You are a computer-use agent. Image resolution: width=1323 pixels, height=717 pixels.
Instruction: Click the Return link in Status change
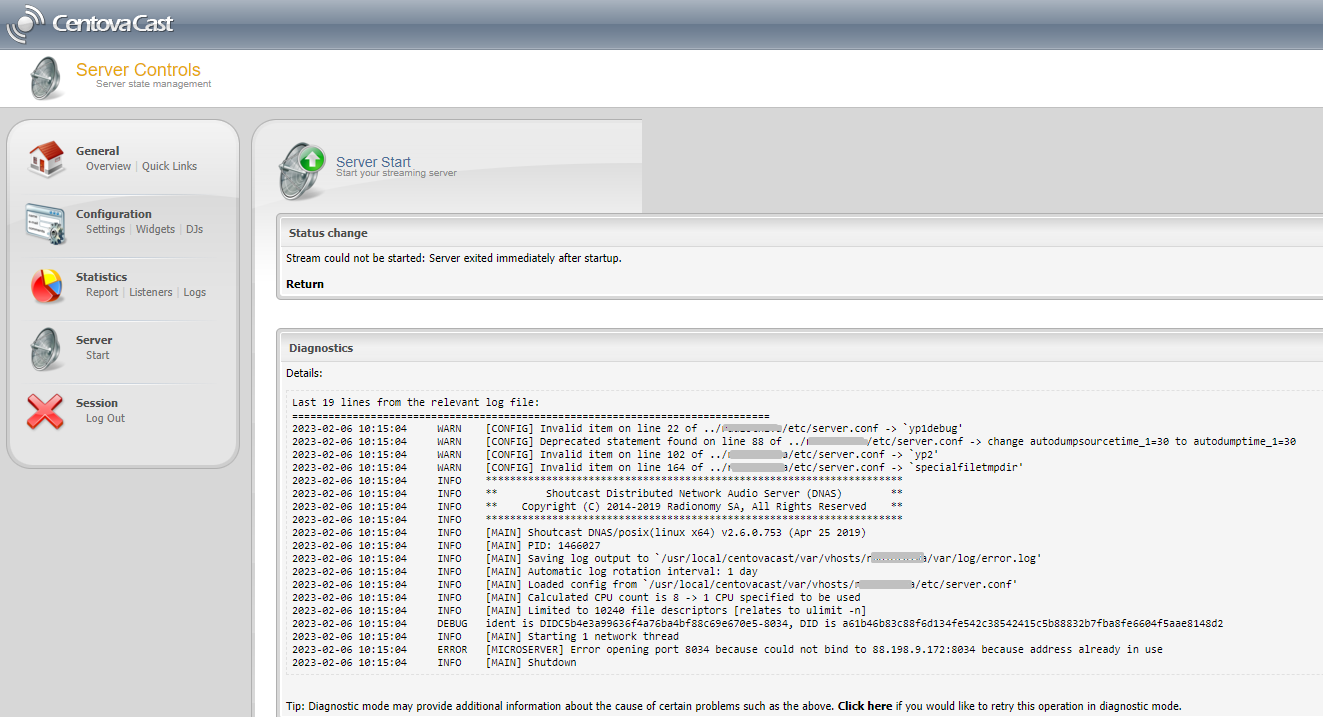305,284
